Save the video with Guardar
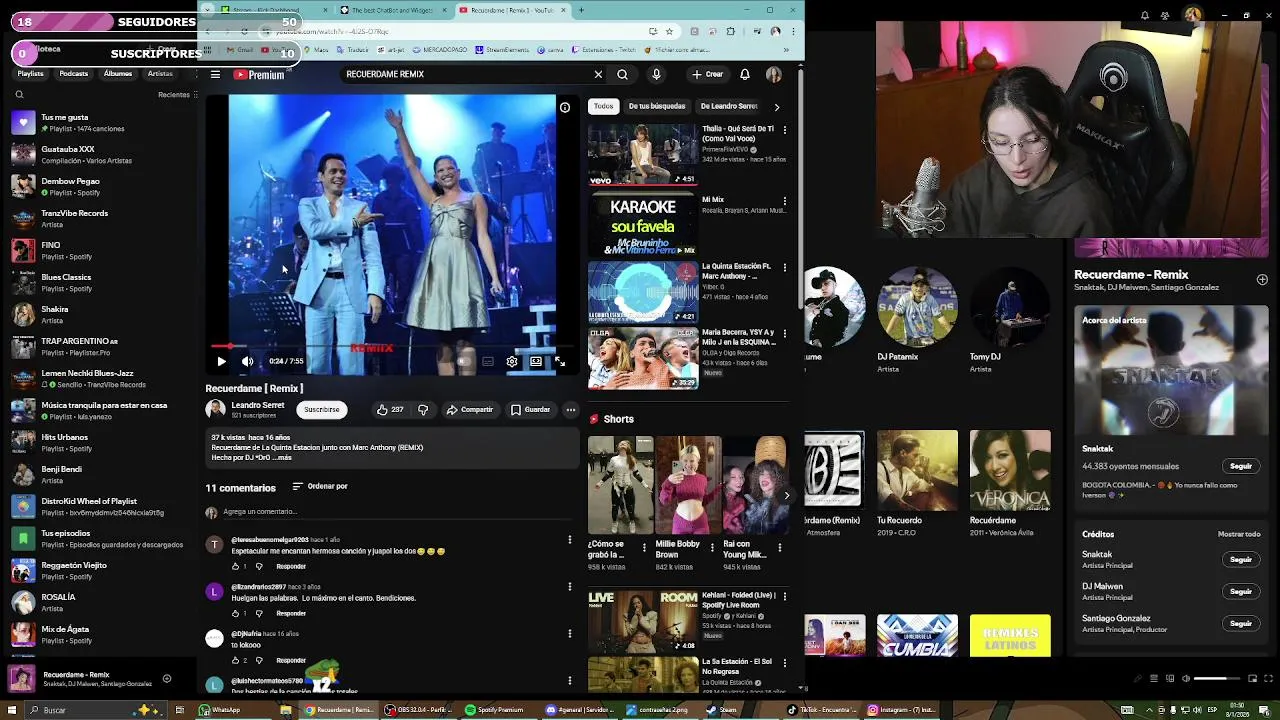Screen dimensions: 1280x720 pyautogui.click(x=530, y=410)
